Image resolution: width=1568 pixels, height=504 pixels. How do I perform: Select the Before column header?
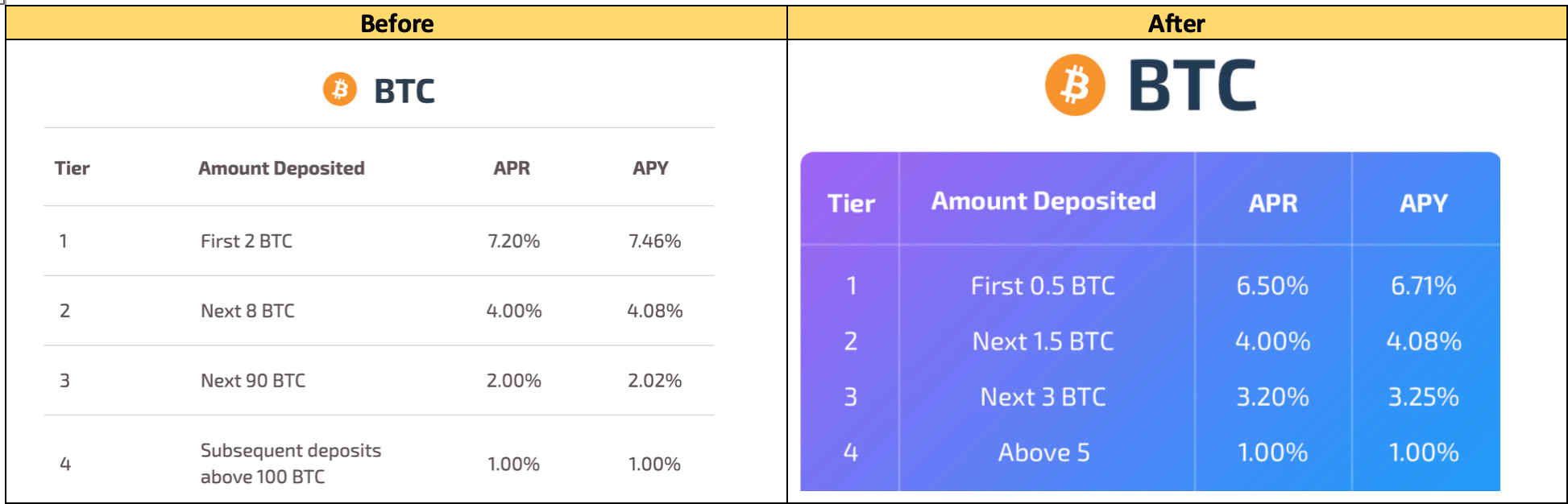(x=396, y=23)
